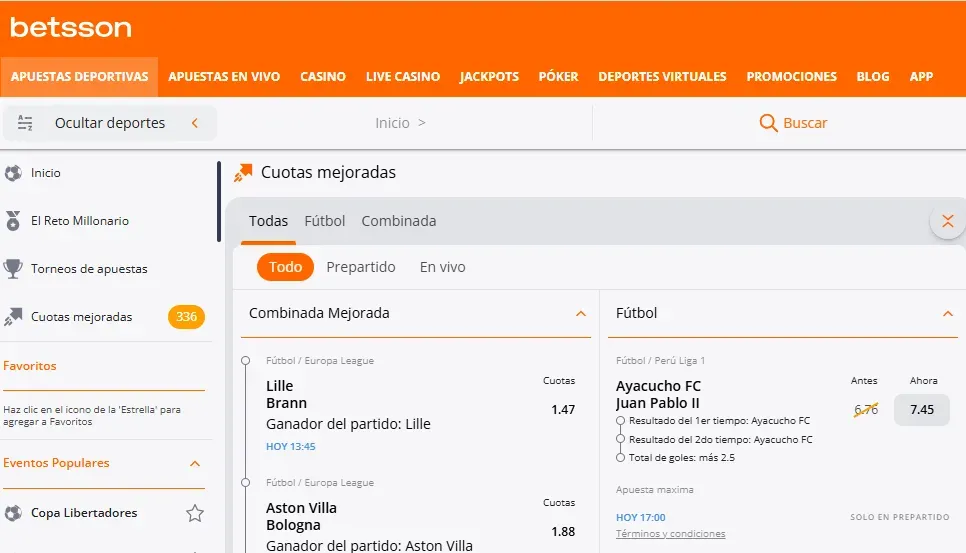Open the Buscar search field
Image resolution: width=966 pixels, height=553 pixels.
[793, 123]
